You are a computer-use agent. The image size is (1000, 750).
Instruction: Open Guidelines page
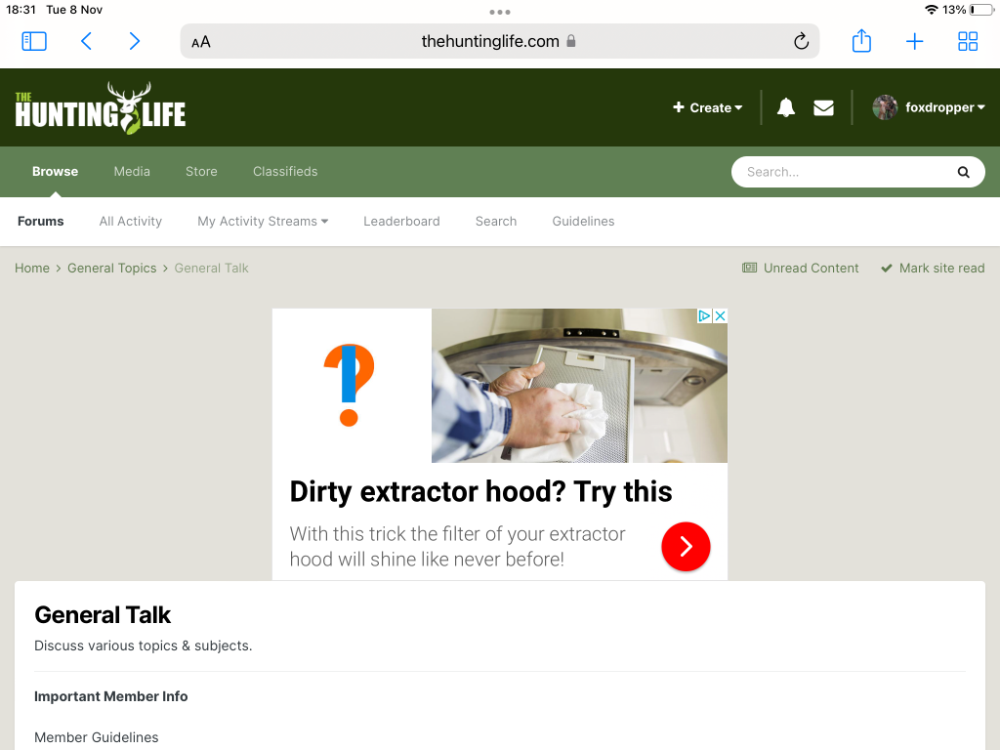point(584,221)
